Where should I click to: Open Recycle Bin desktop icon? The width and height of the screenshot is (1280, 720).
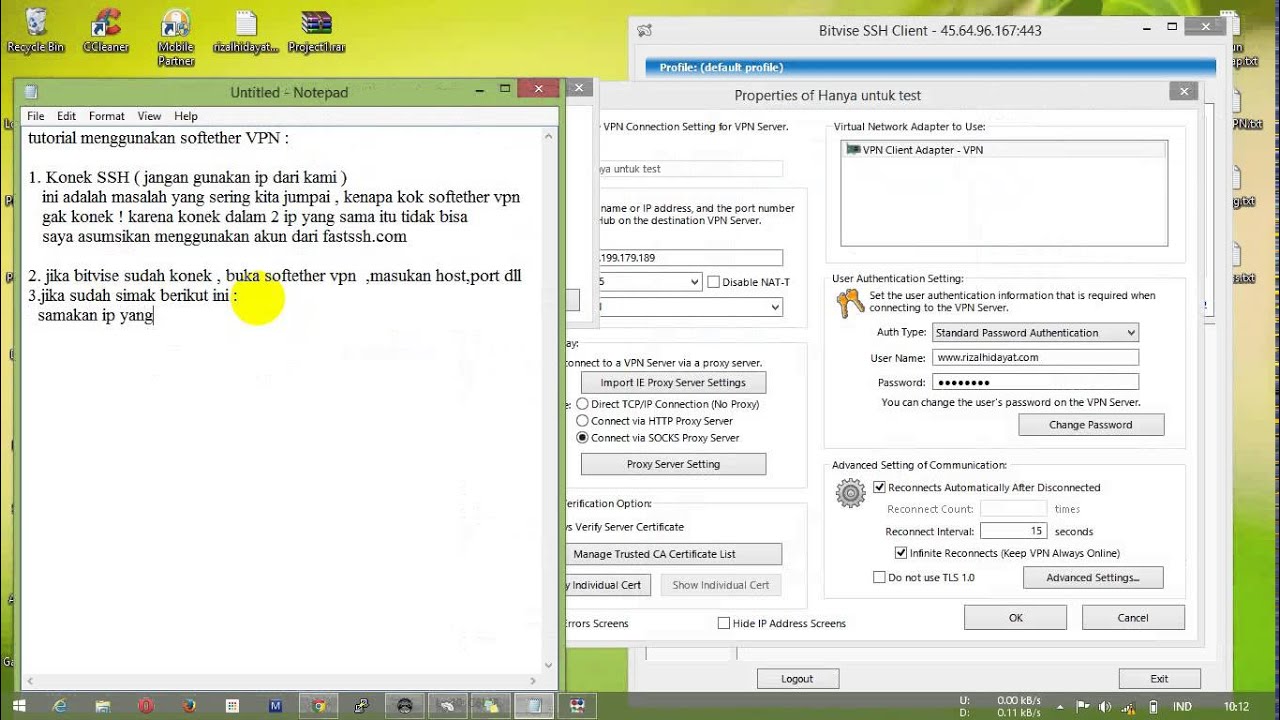point(35,30)
